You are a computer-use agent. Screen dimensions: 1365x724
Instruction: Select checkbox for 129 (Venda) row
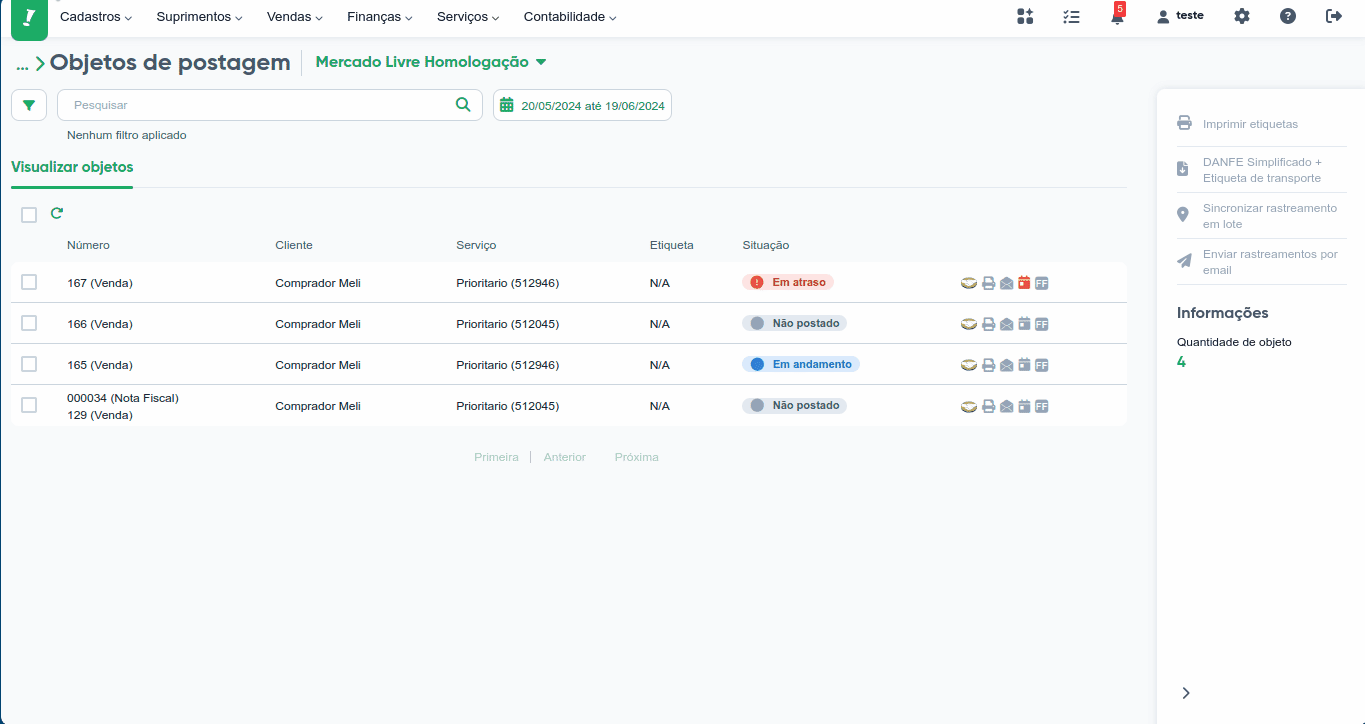point(29,405)
